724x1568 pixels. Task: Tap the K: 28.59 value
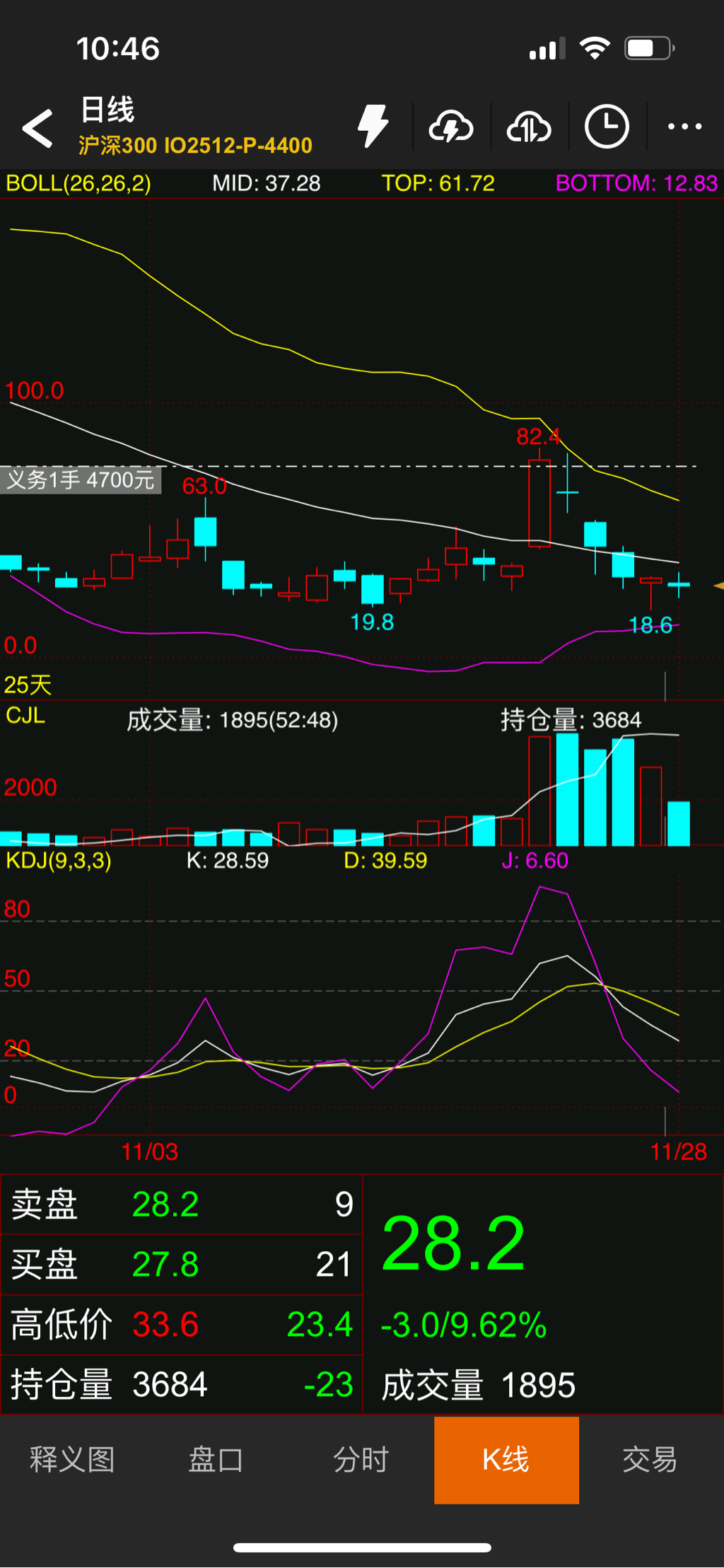point(228,861)
